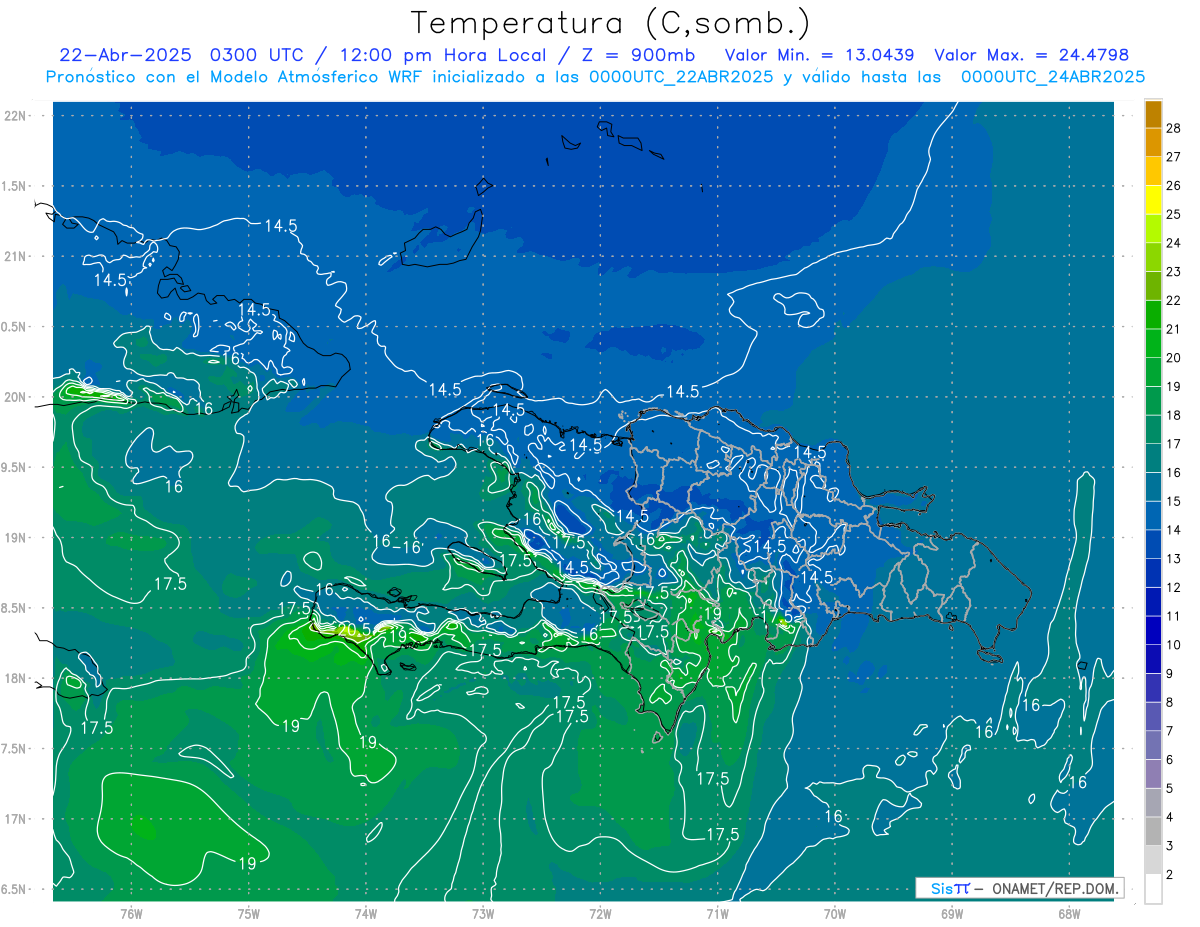
Task: Click the color bar label 7
Action: coord(1171,731)
